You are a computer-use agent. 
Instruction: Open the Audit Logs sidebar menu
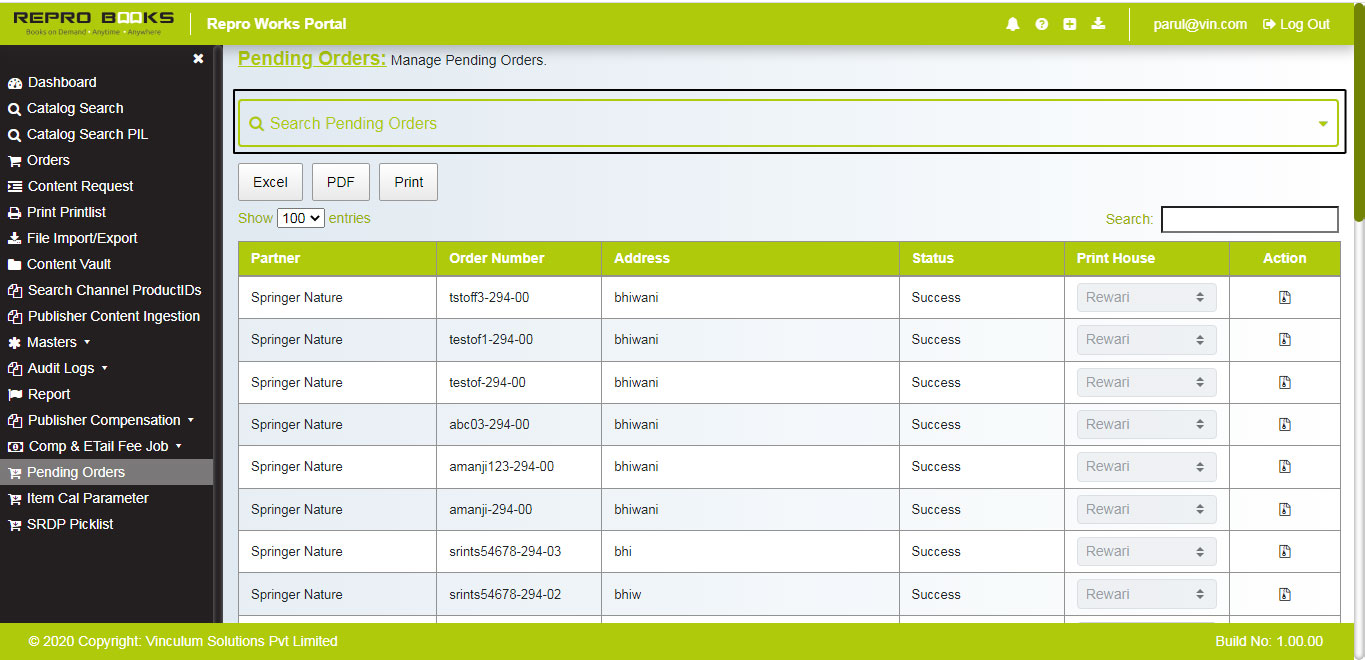coord(62,368)
